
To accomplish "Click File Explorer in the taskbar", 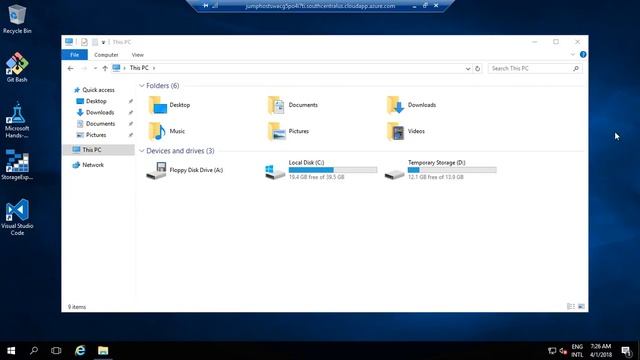I will (103, 351).
